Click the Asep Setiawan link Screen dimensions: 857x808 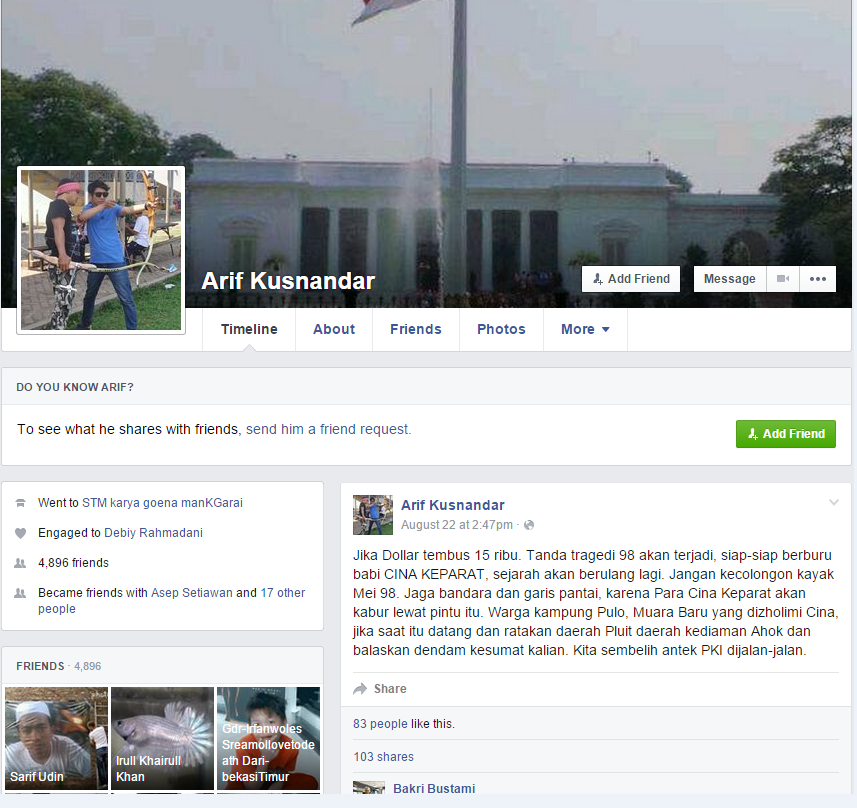point(191,593)
